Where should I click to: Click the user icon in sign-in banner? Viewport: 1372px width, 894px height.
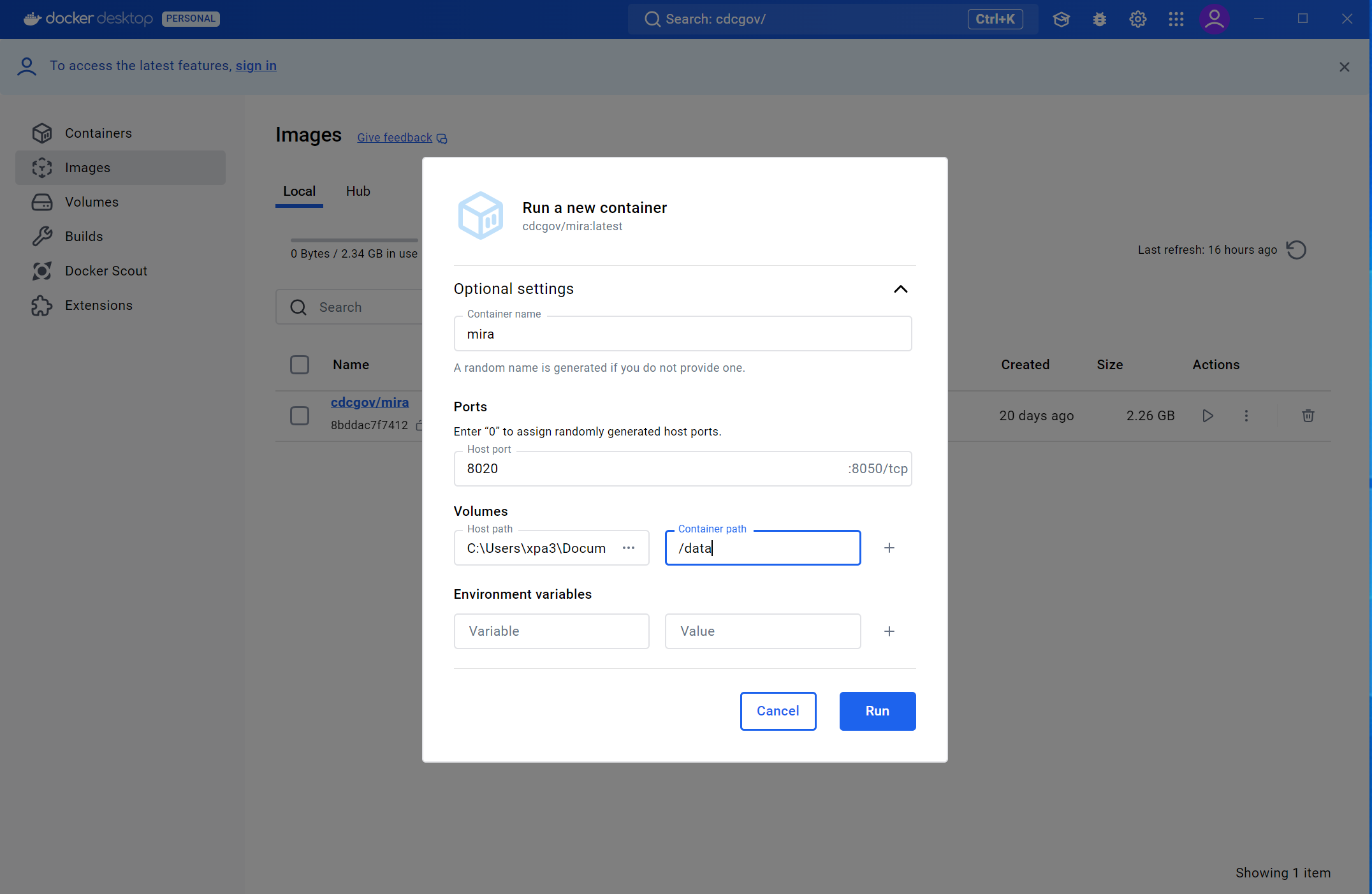tap(27, 66)
